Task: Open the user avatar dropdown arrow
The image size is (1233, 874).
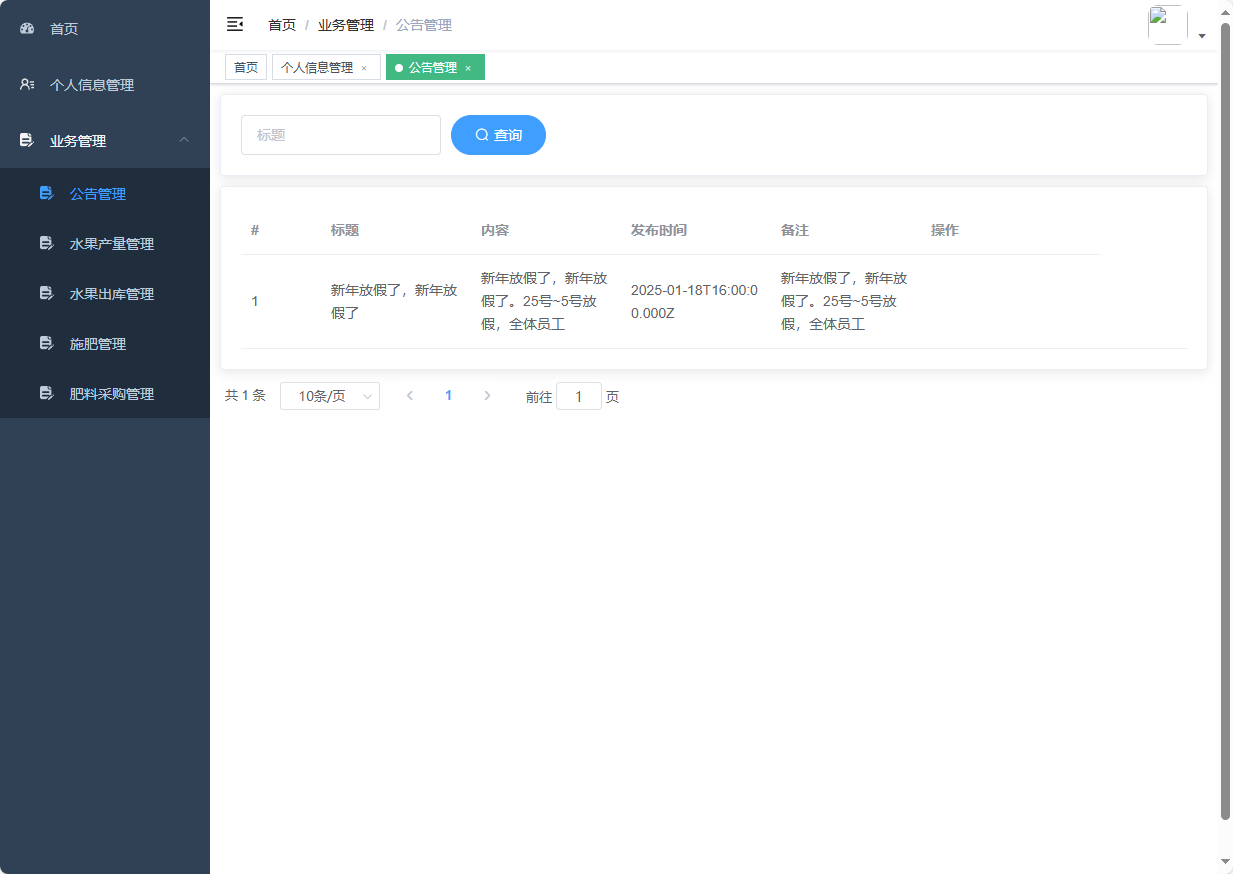Action: pos(1202,34)
